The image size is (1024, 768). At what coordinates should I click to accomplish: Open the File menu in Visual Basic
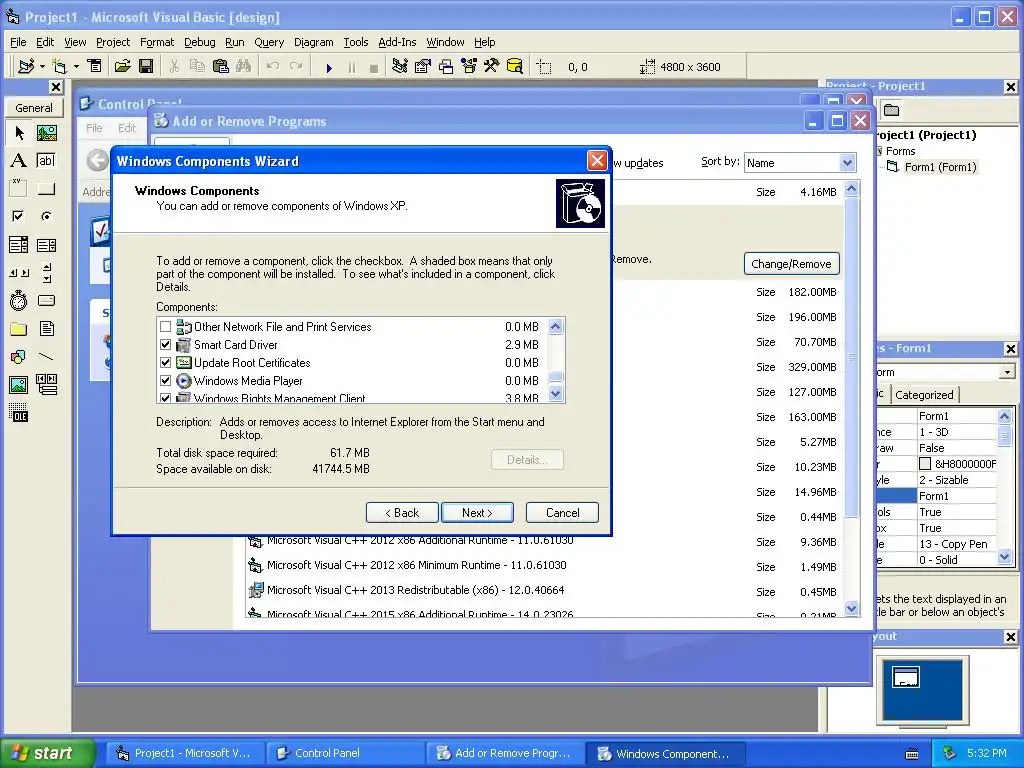point(18,42)
